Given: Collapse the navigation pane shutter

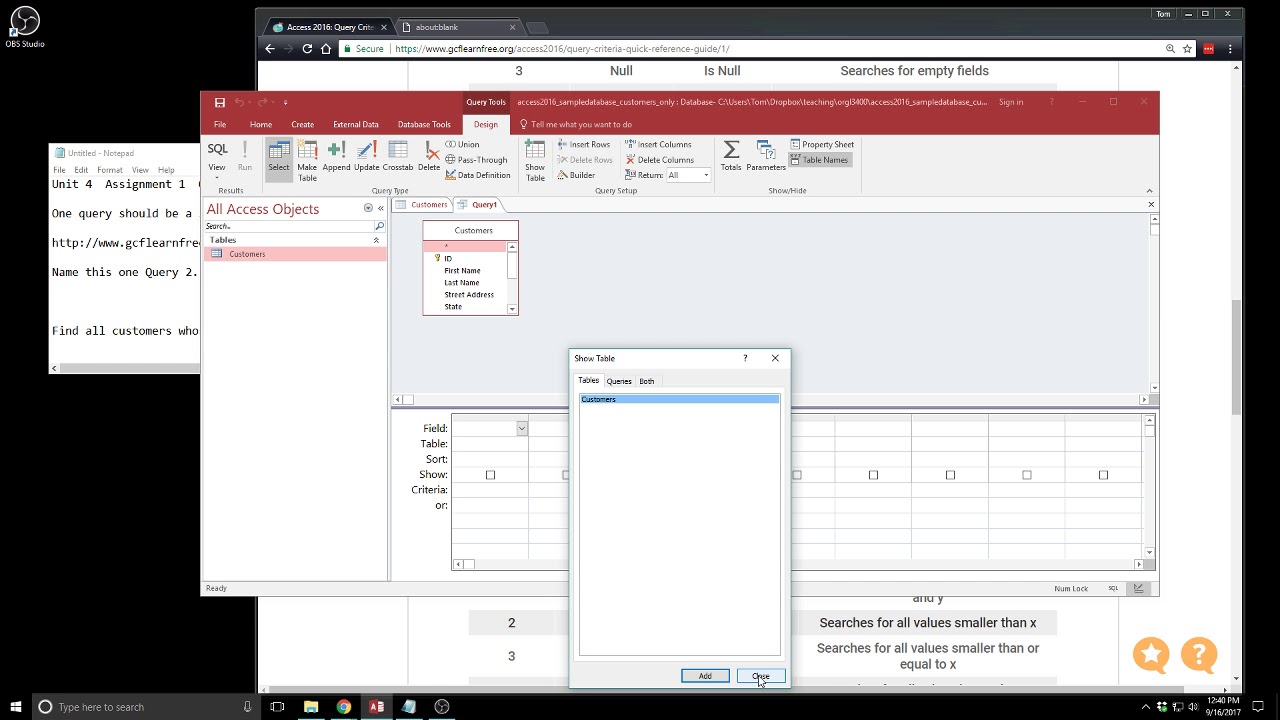Looking at the screenshot, I should coord(380,208).
